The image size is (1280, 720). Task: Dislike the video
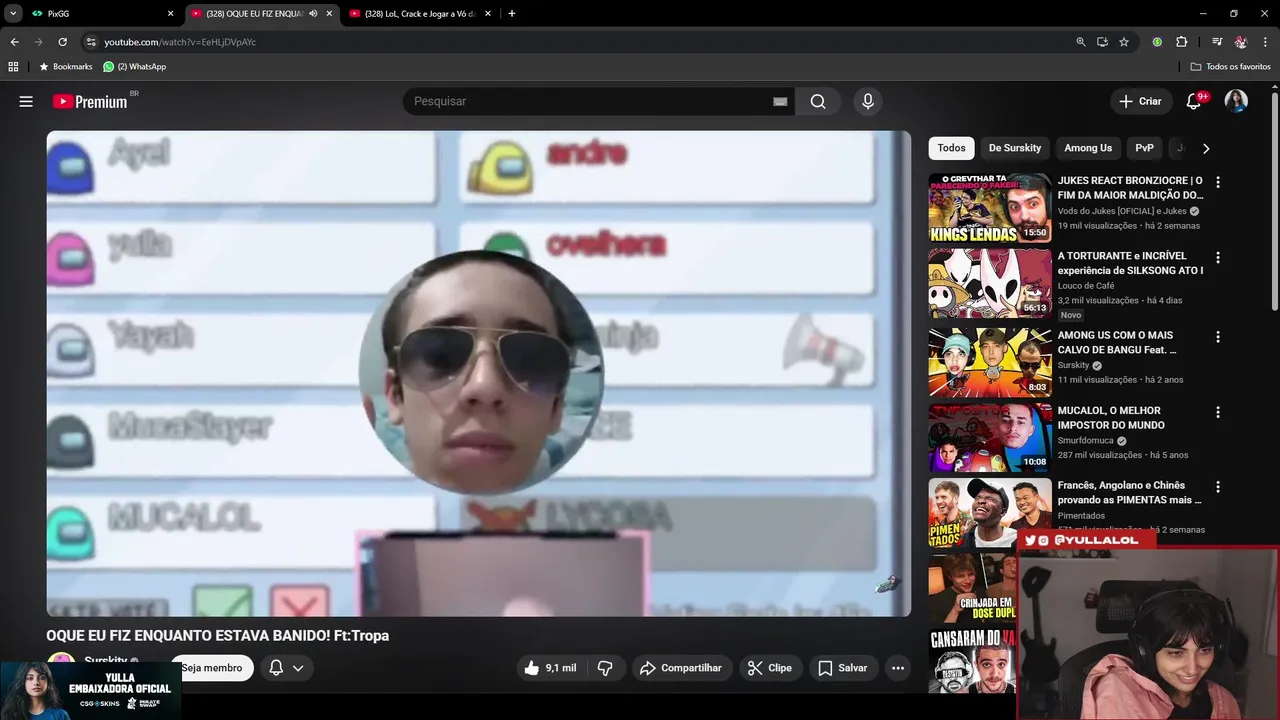click(605, 668)
